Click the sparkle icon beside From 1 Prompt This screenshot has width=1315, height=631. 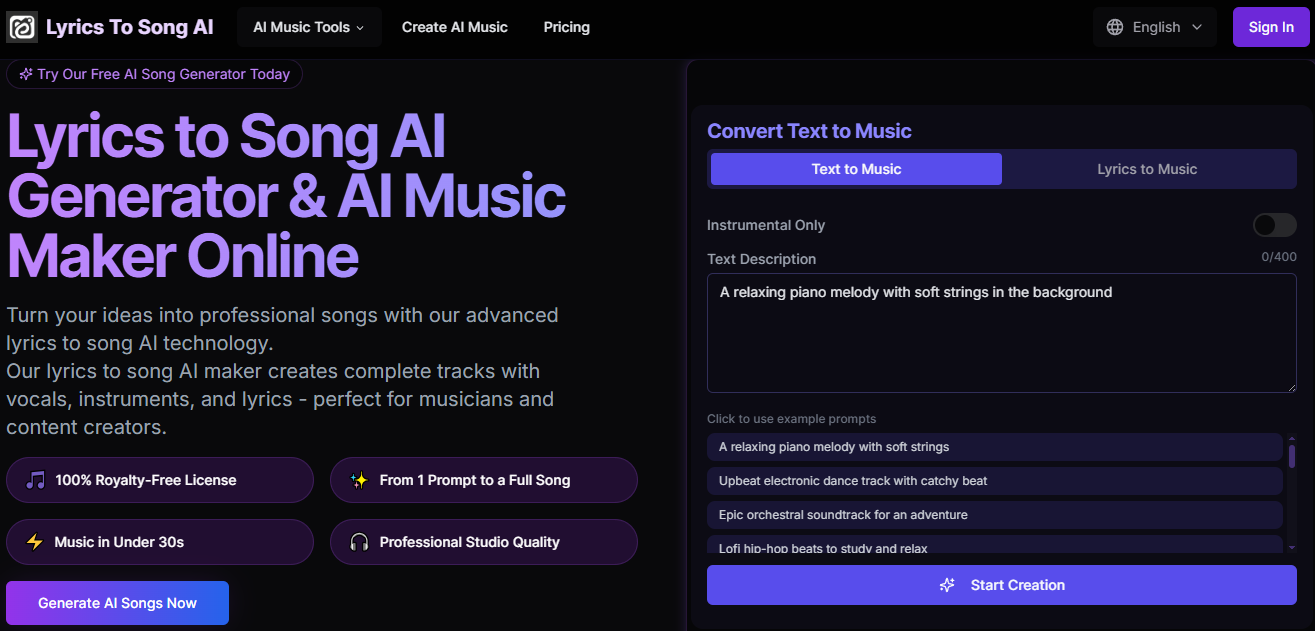click(359, 480)
